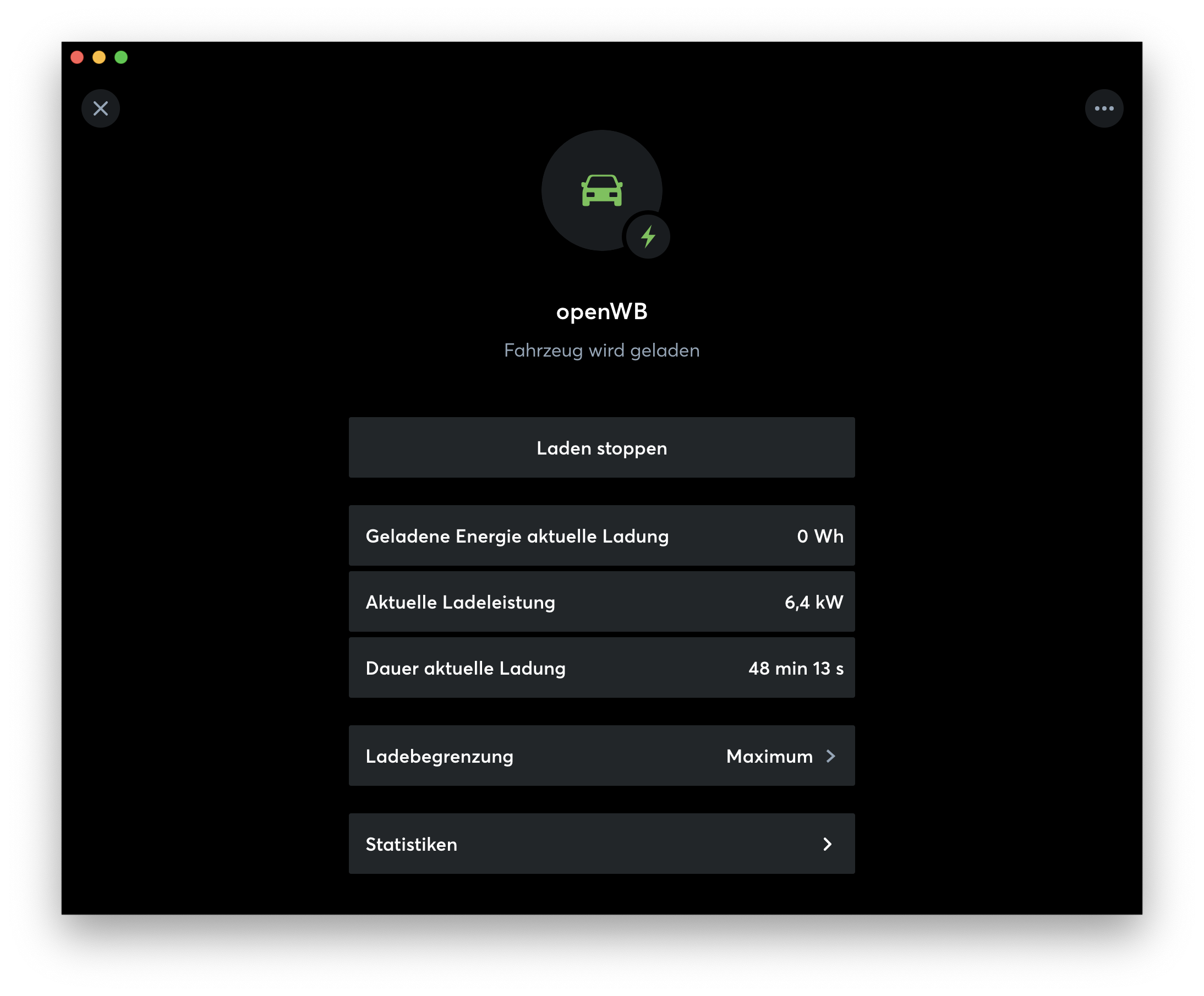The height and width of the screenshot is (996, 1204).
Task: Open the Statistiken page
Action: [601, 844]
